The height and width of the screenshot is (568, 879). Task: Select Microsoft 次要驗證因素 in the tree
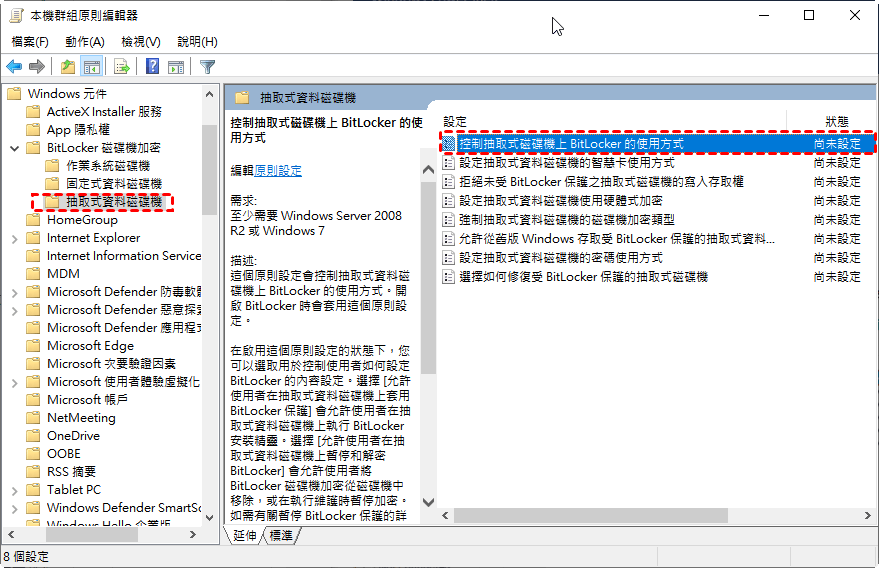tap(111, 364)
